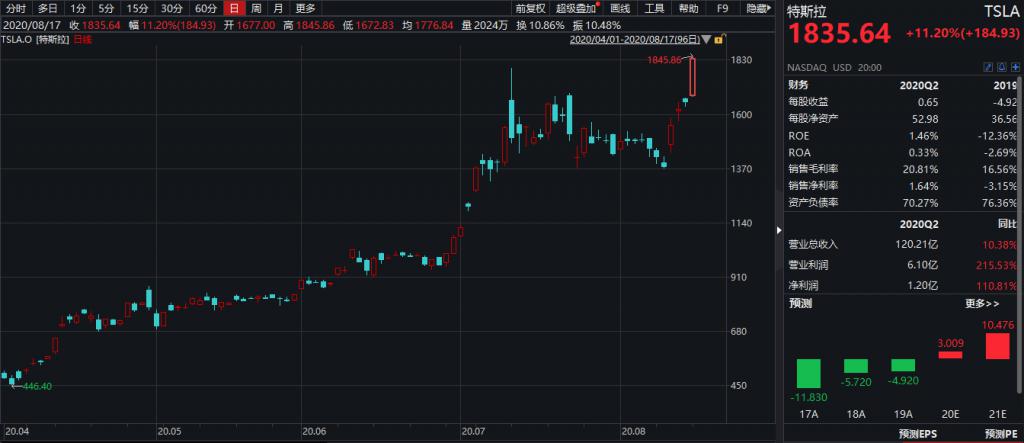
Task: Select the 每股收益 row
Action: click(x=902, y=102)
